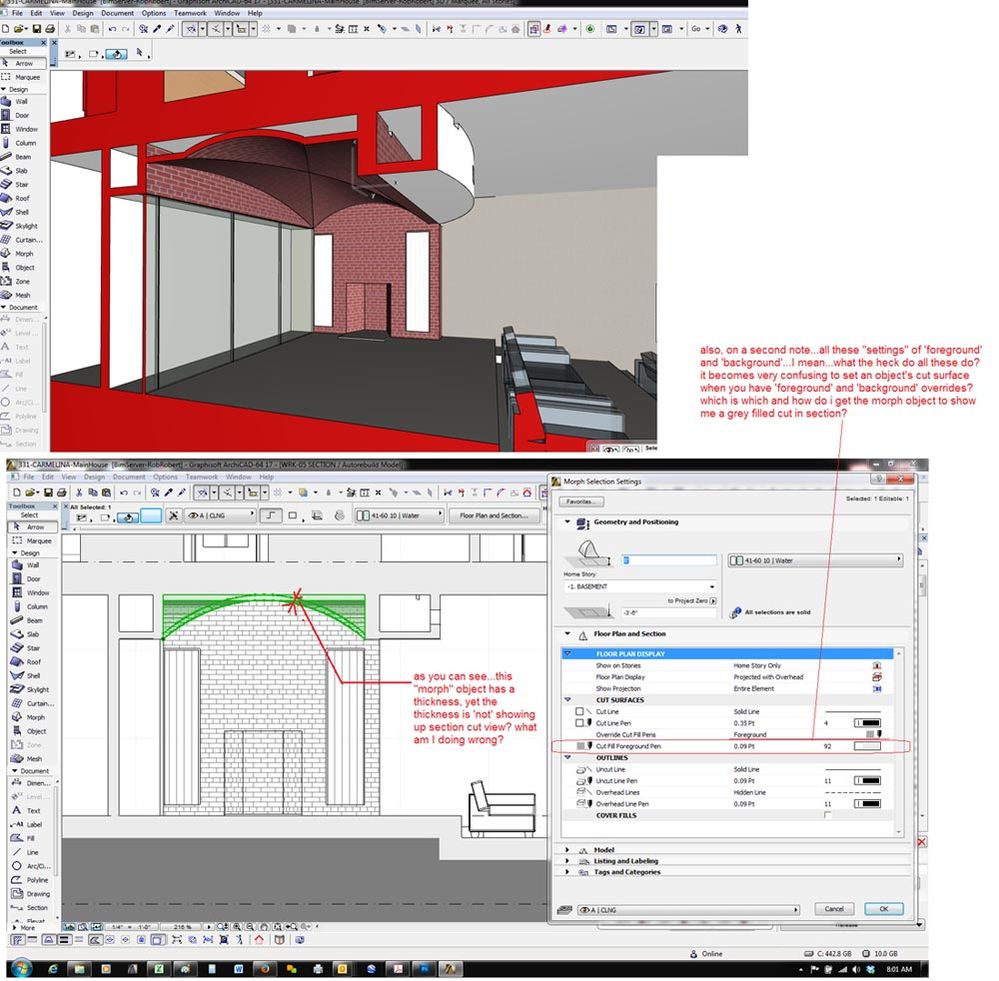The image size is (999, 981).
Task: Activate the Section tool in bottom window toolbox
Action: click(x=34, y=908)
